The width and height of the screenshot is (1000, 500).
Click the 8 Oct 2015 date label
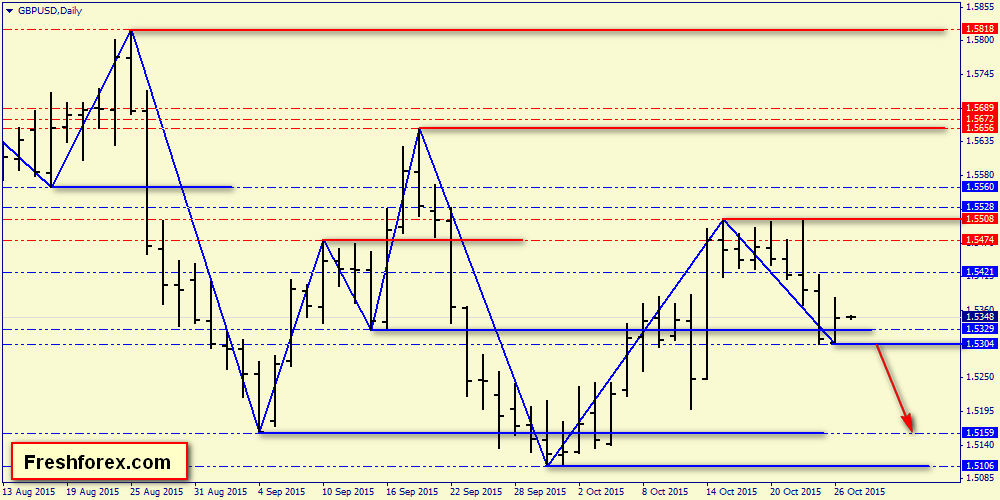[665, 492]
